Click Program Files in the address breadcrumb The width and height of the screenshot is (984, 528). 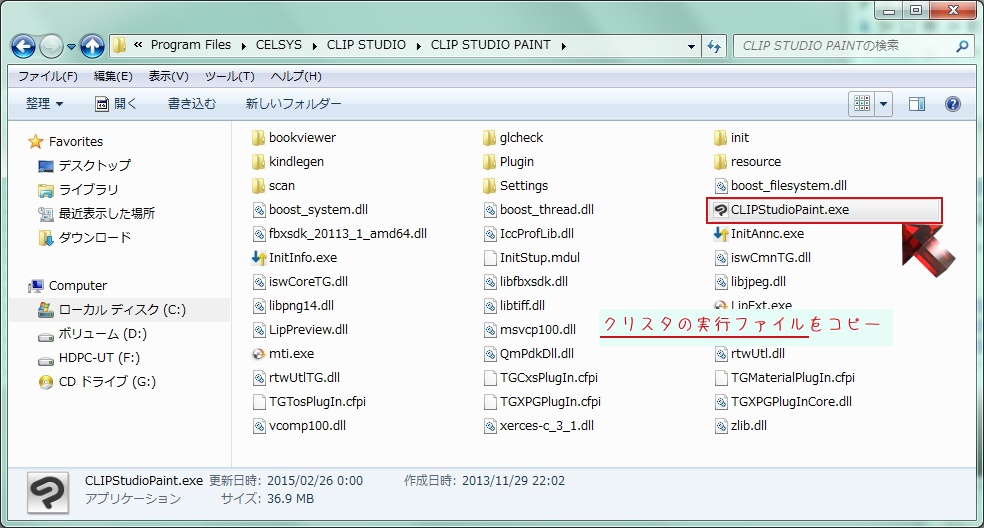pos(191,45)
